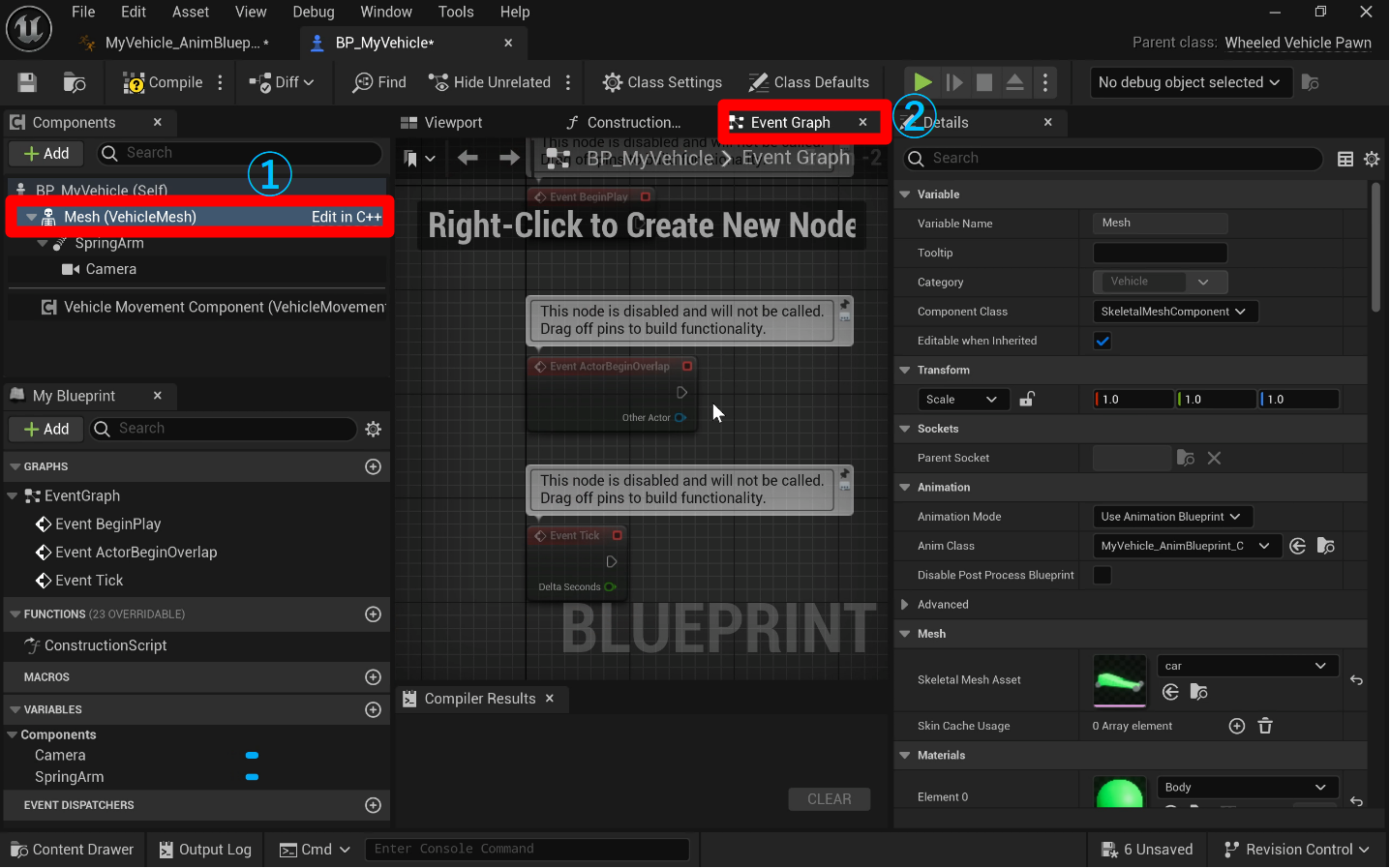Click the Eject button in toolbar
The image size is (1390, 868).
pyautogui.click(x=1014, y=82)
